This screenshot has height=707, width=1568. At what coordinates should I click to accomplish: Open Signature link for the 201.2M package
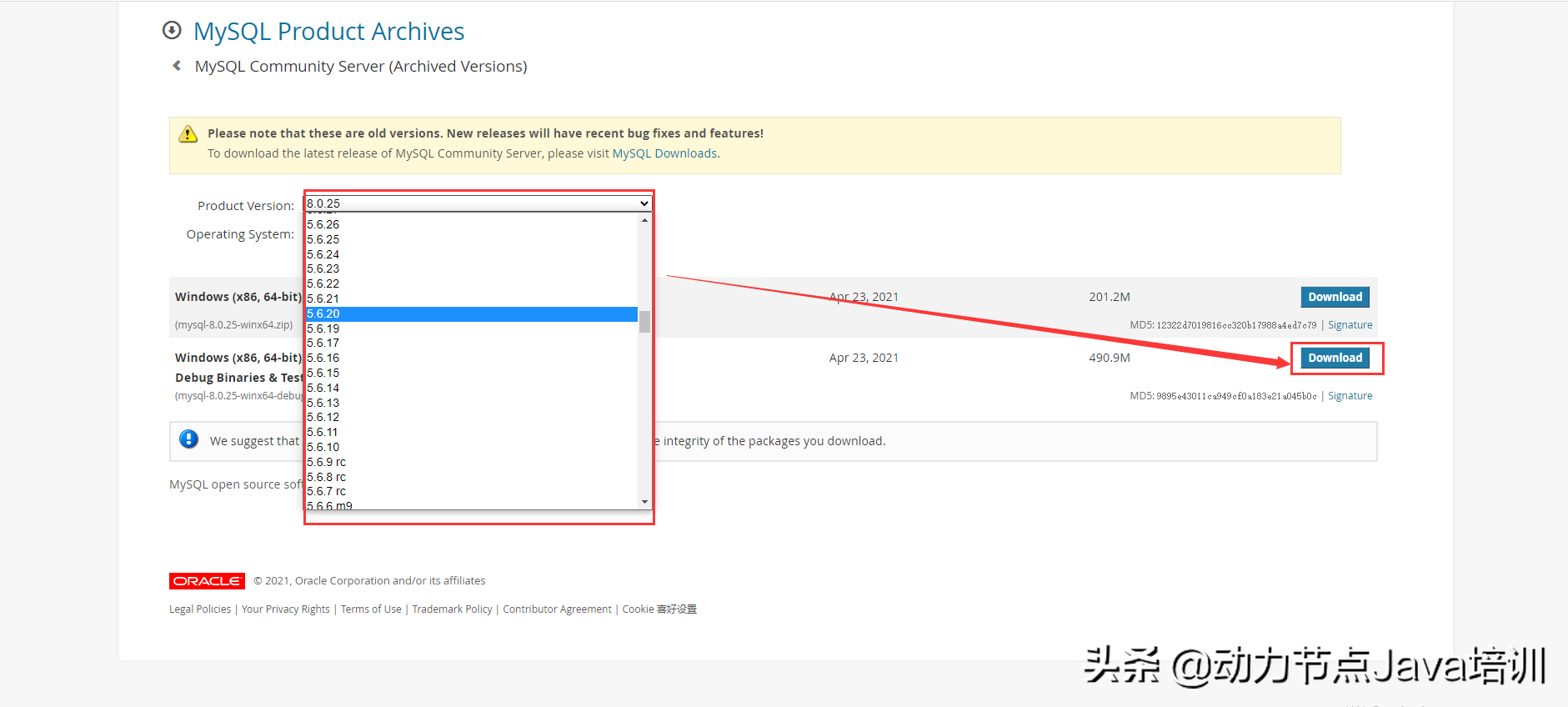click(x=1350, y=325)
